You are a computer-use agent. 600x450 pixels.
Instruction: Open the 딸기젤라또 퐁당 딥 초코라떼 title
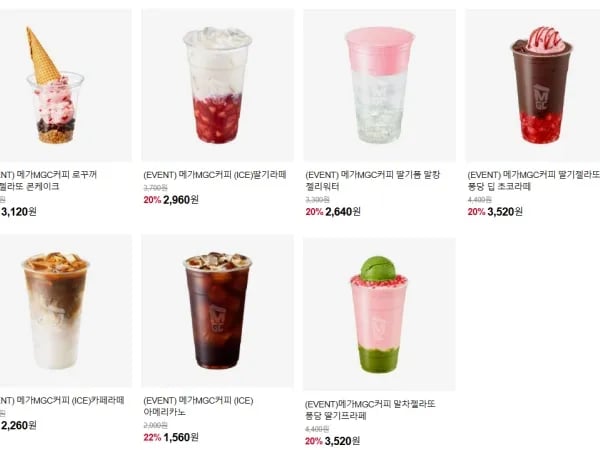tap(533, 181)
